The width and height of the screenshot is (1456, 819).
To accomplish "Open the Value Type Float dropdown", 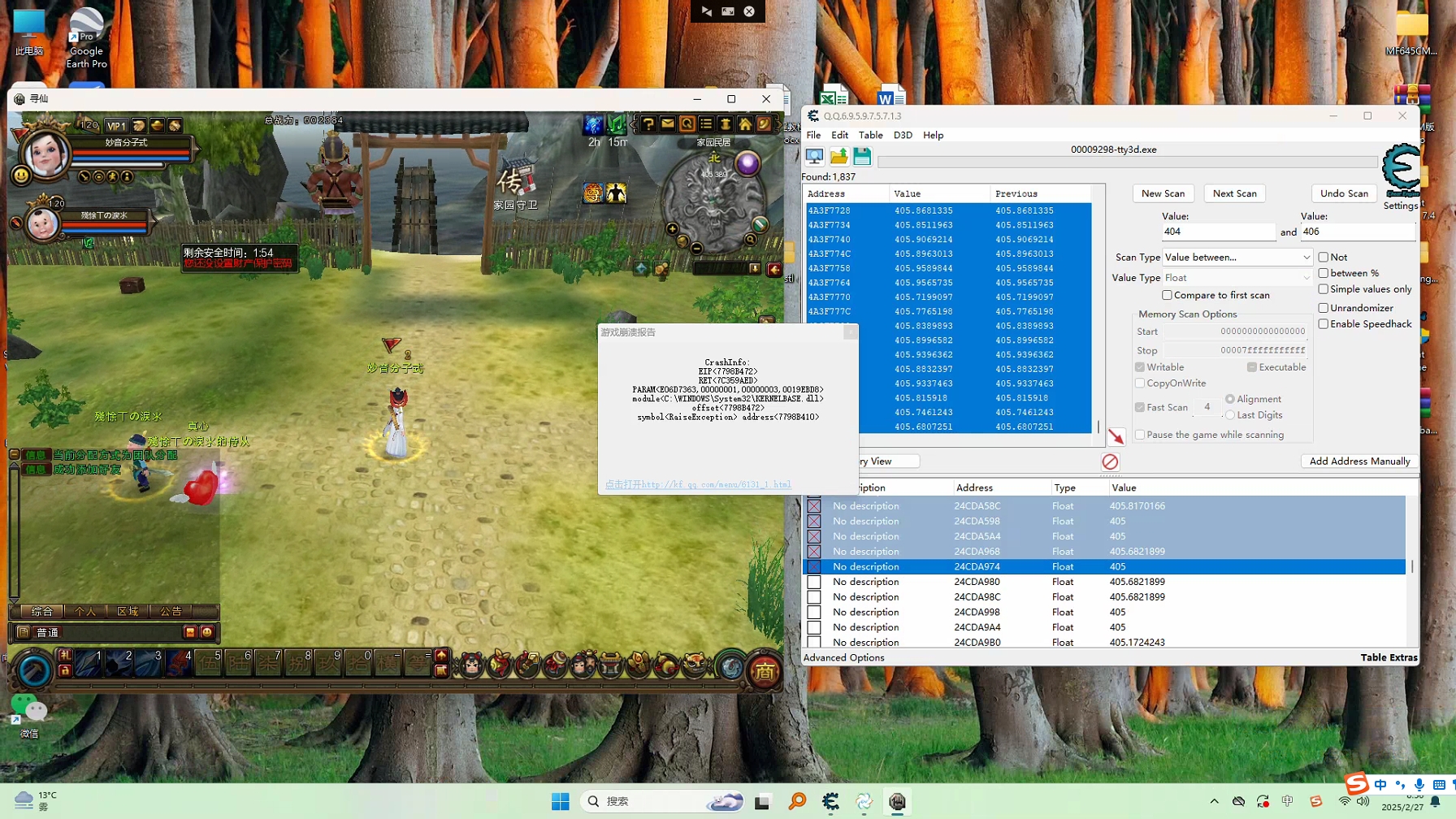I will pos(1237,277).
